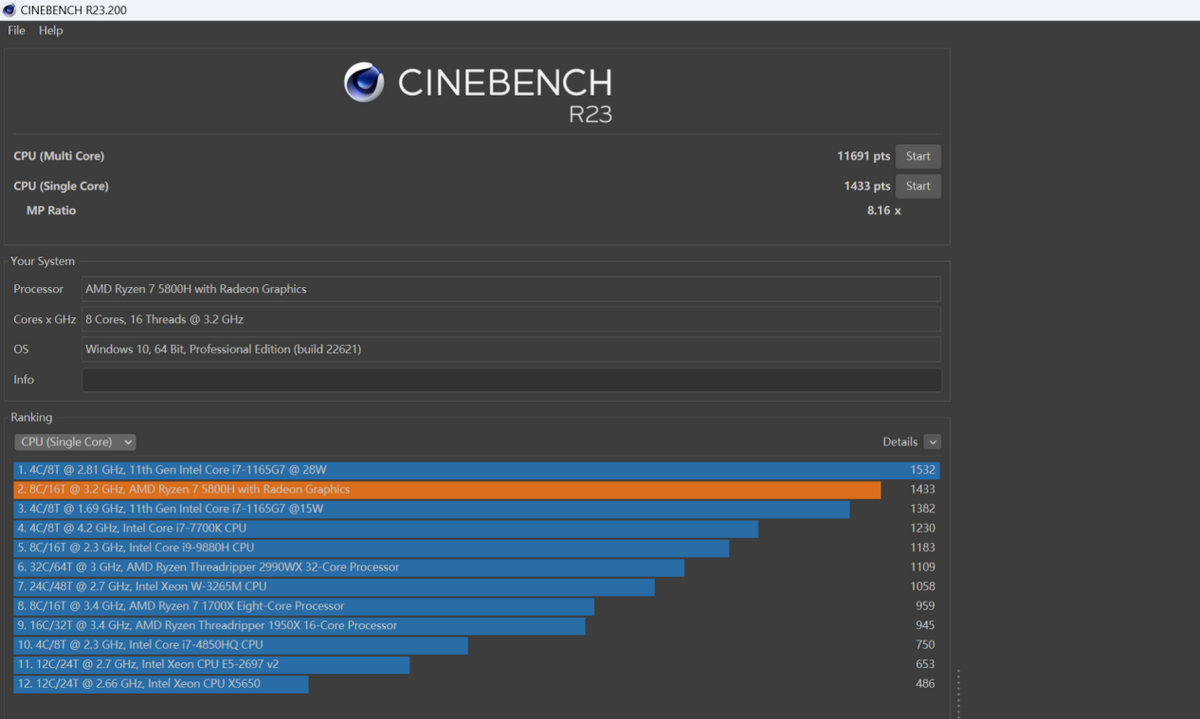
Task: Click the ranking score 750
Action: click(x=925, y=645)
